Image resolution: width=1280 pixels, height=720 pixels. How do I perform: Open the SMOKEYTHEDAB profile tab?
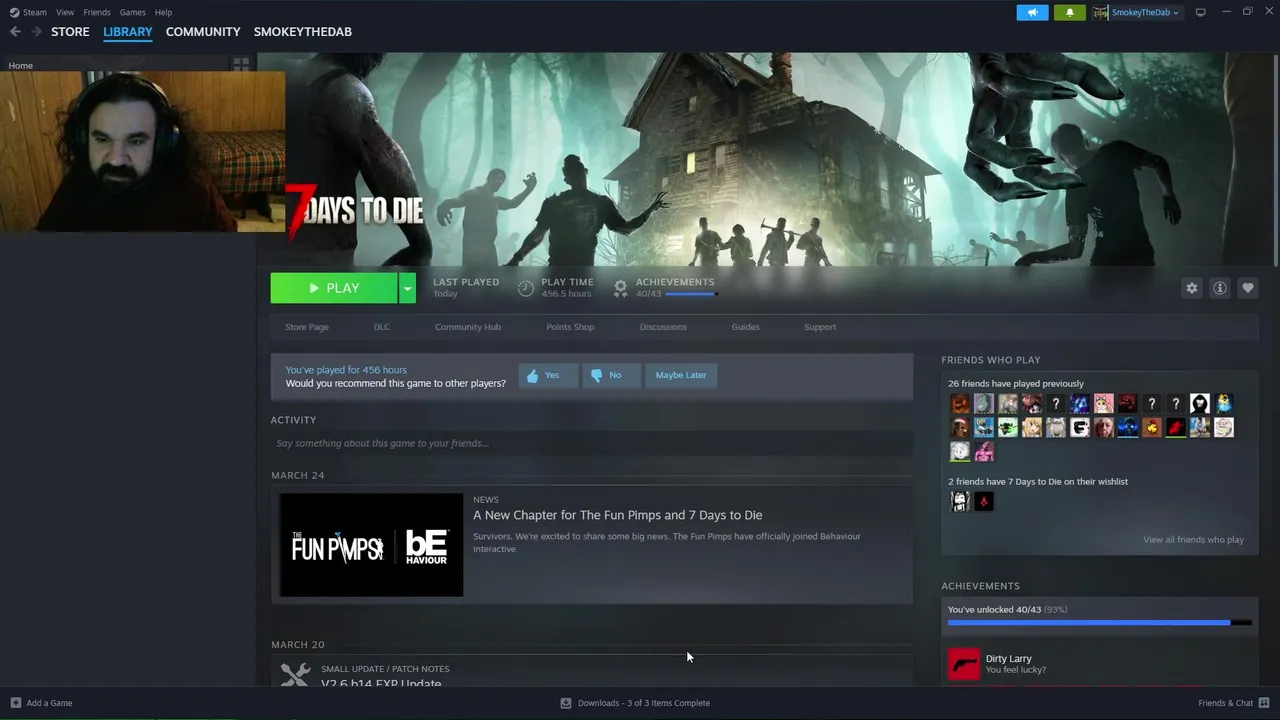pyautogui.click(x=303, y=32)
